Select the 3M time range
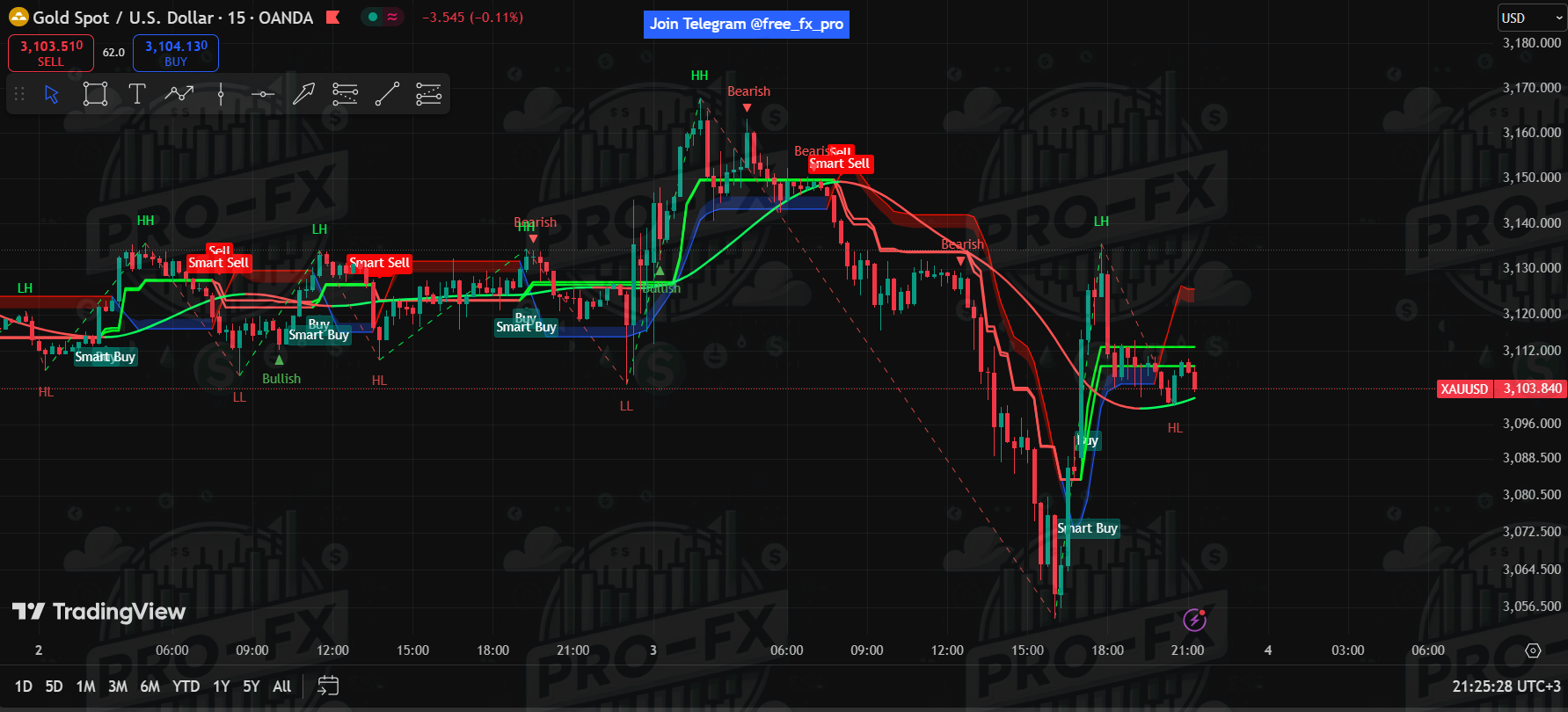Screen dimensions: 1568x712 (x=118, y=687)
